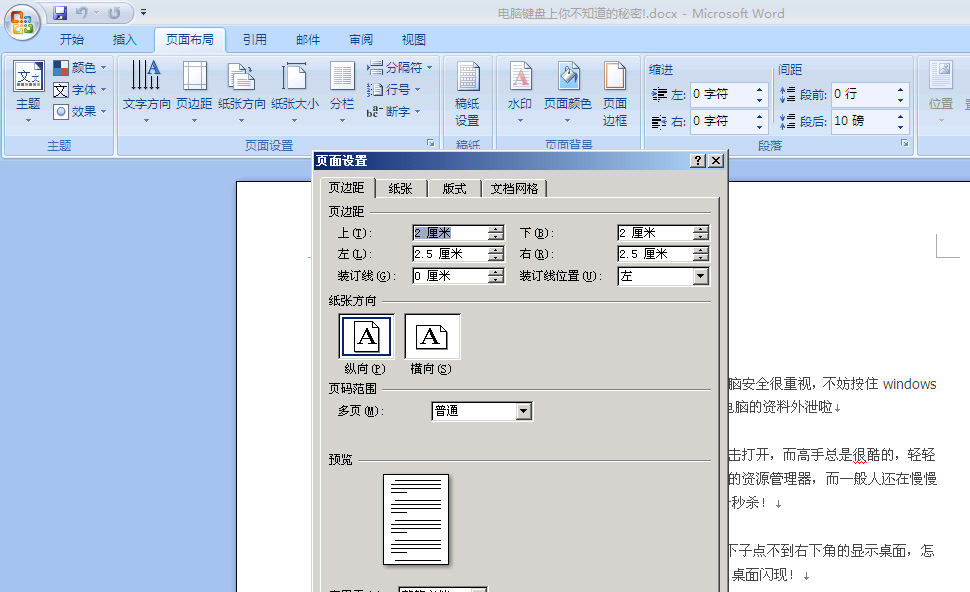Switch to 开始 ribbon tab
This screenshot has height=592, width=970.
(71, 40)
